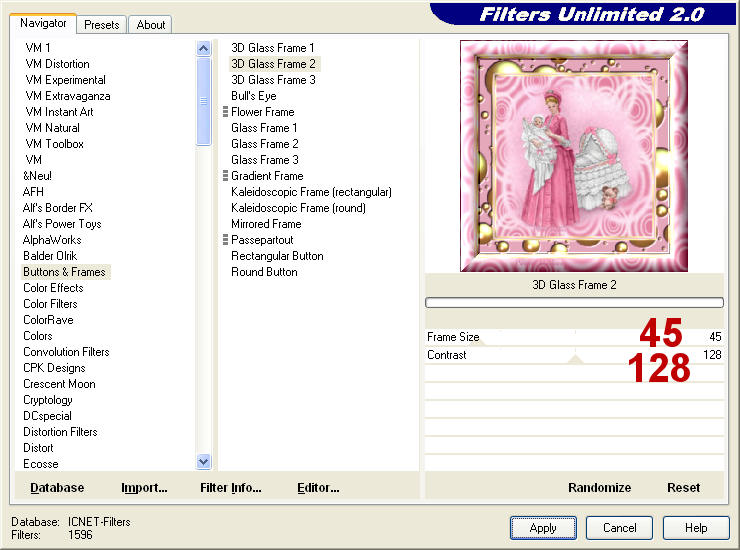Select VM Toolbox category
740x550 pixels.
(55, 144)
